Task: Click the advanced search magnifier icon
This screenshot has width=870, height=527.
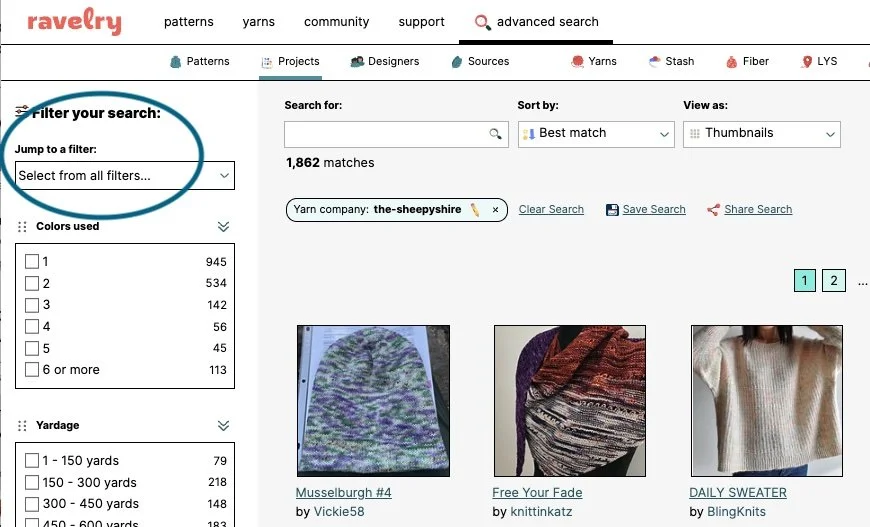Action: 482,22
